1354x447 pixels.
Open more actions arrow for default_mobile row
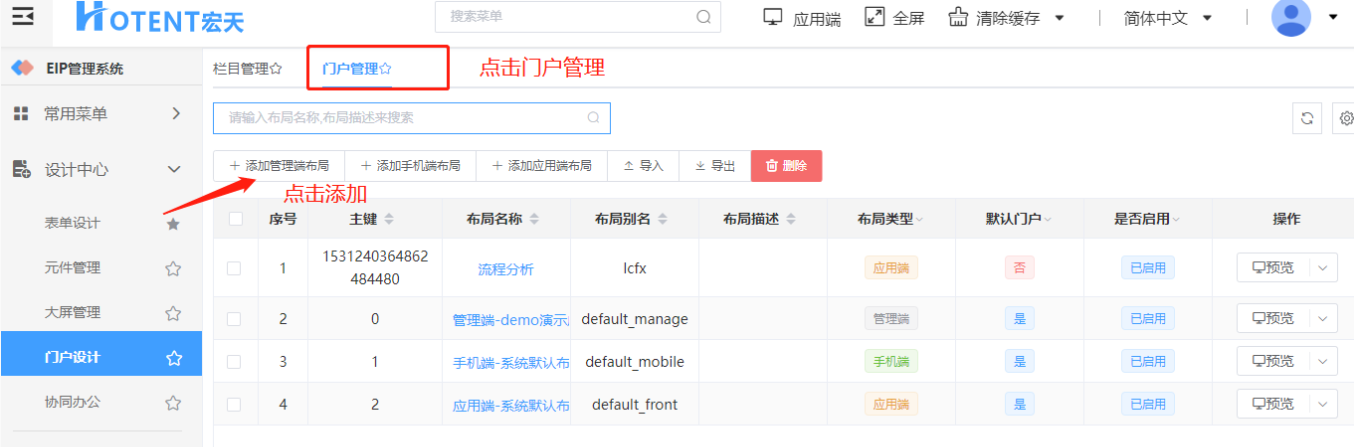[1324, 362]
